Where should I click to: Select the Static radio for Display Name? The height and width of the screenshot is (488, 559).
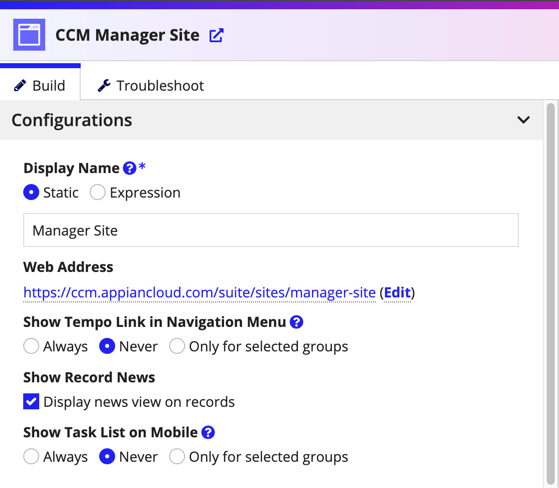point(31,192)
